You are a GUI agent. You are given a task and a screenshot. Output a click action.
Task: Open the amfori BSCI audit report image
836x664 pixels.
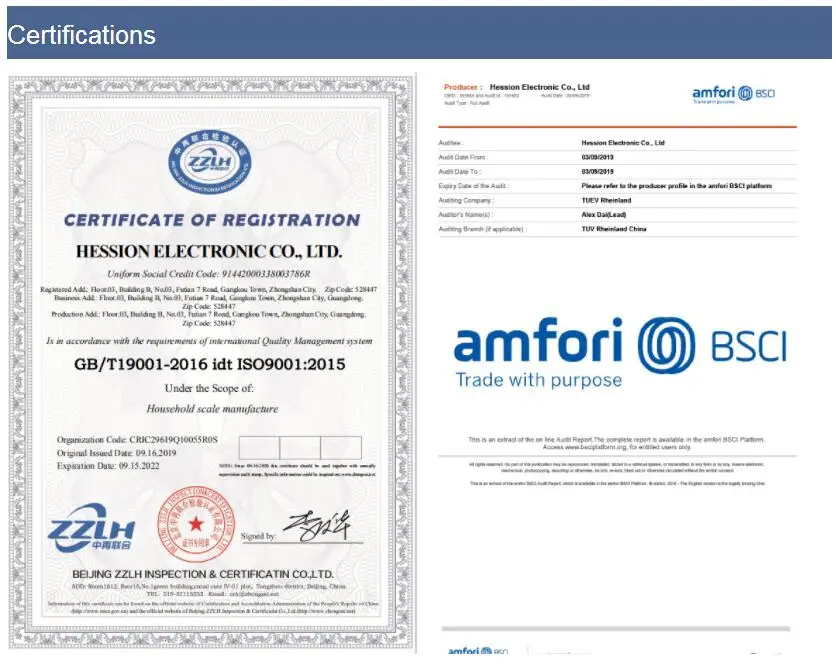pyautogui.click(x=617, y=363)
